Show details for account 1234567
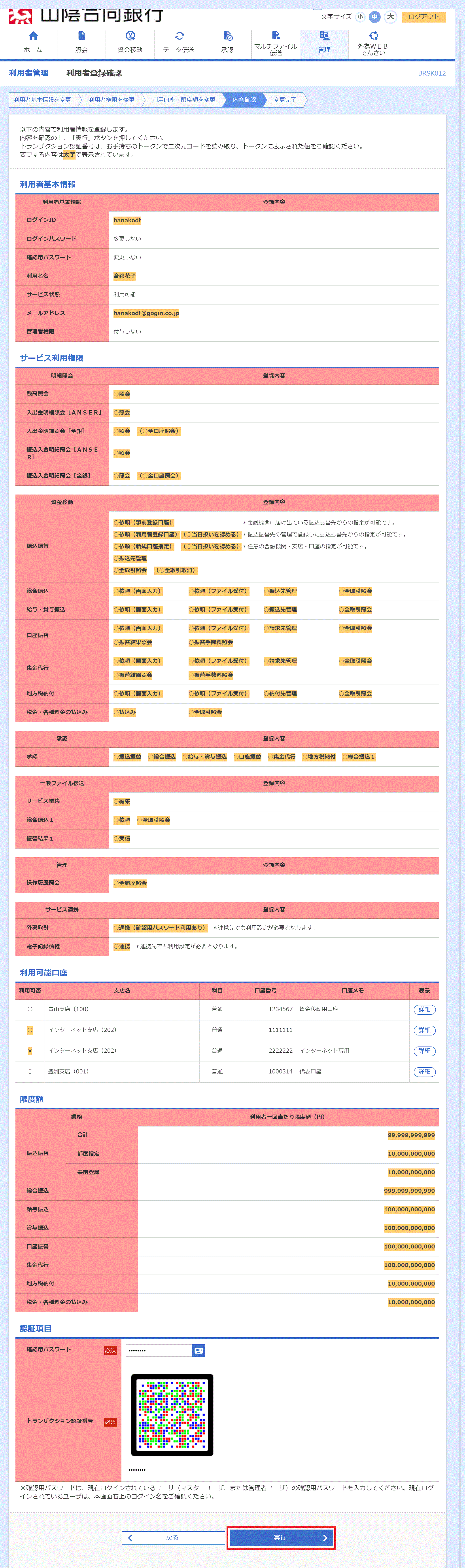This screenshot has height=1568, width=465. 424,1010
